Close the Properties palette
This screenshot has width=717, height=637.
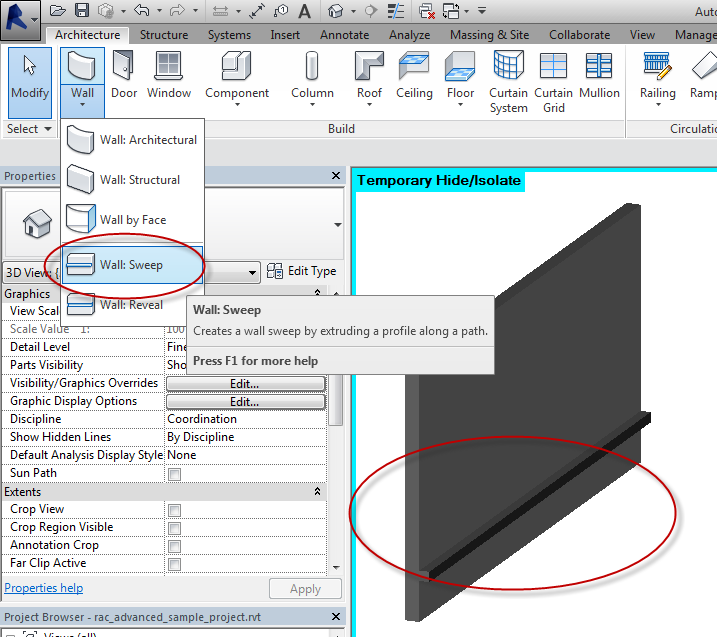click(336, 176)
